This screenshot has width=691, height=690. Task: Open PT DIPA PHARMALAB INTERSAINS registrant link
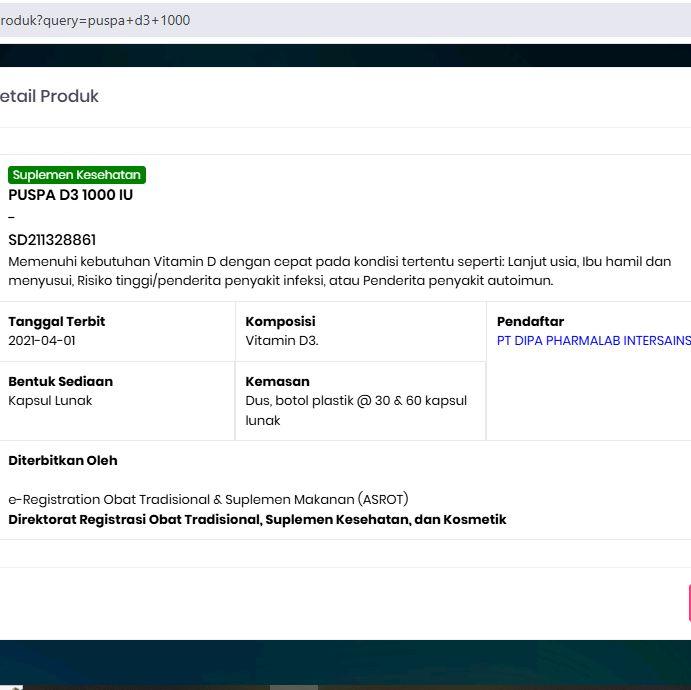click(594, 341)
